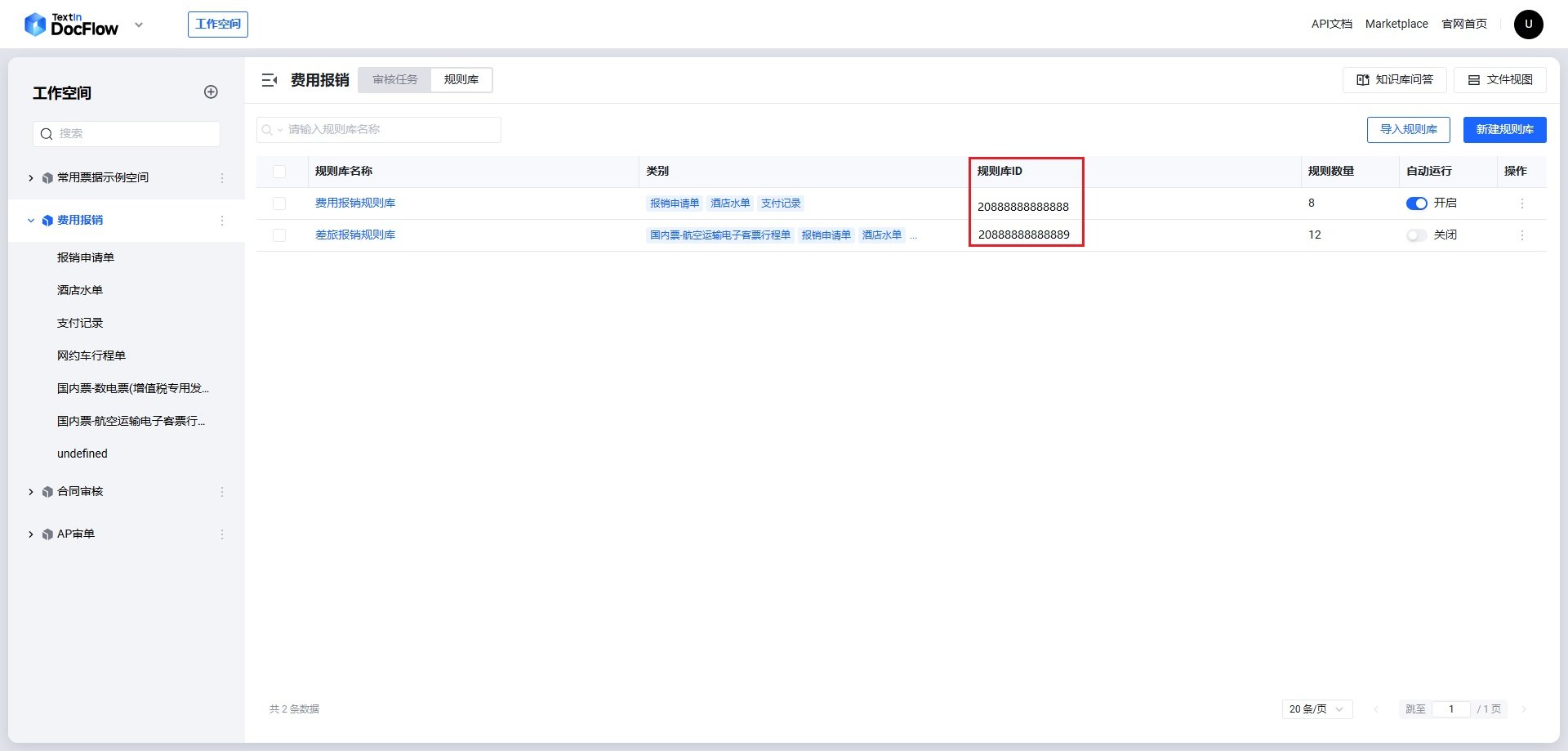Click the 工作空间 button in top bar
This screenshot has width=1568, height=751.
point(218,25)
